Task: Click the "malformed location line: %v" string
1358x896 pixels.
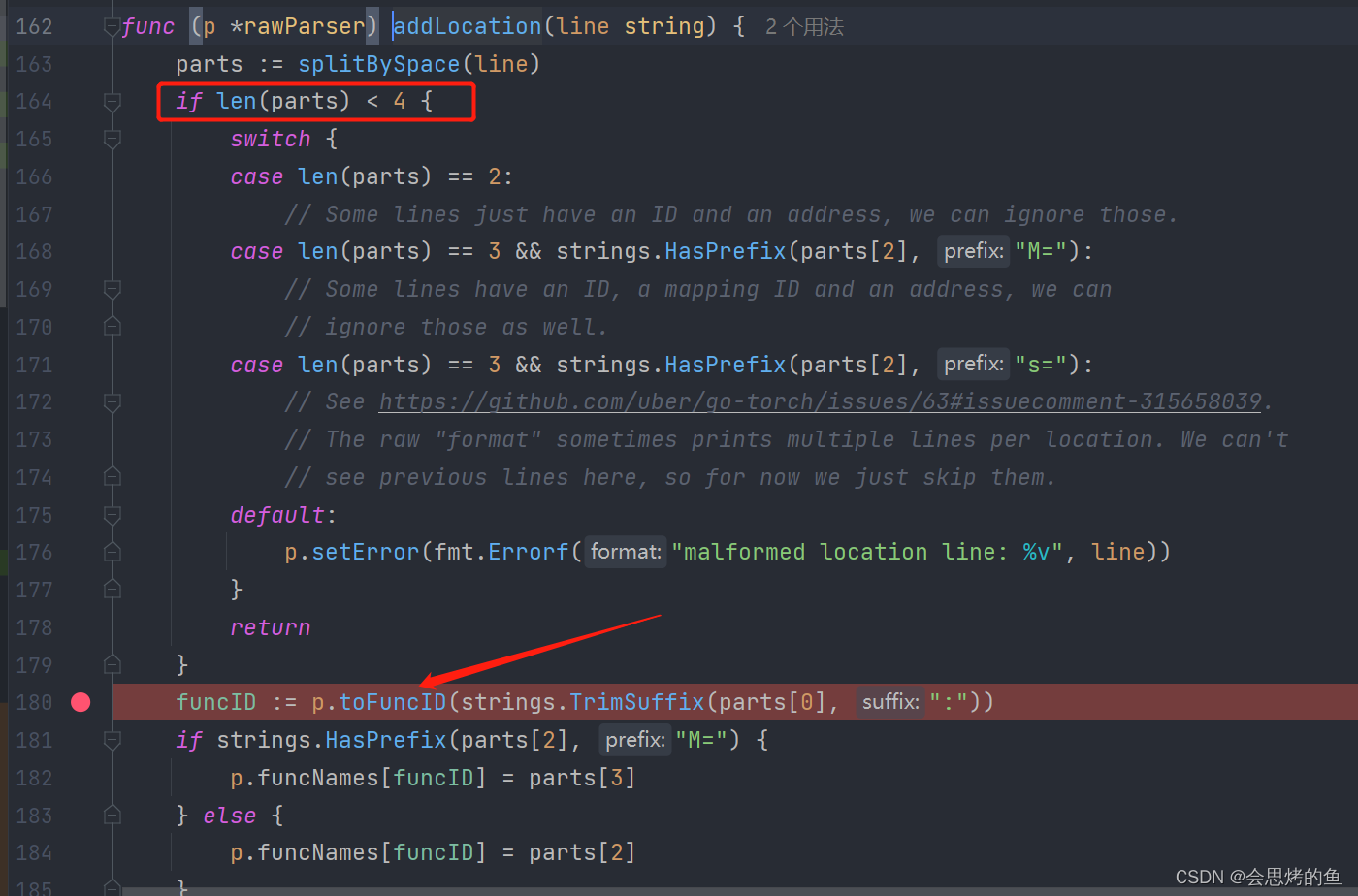Action: click(867, 552)
